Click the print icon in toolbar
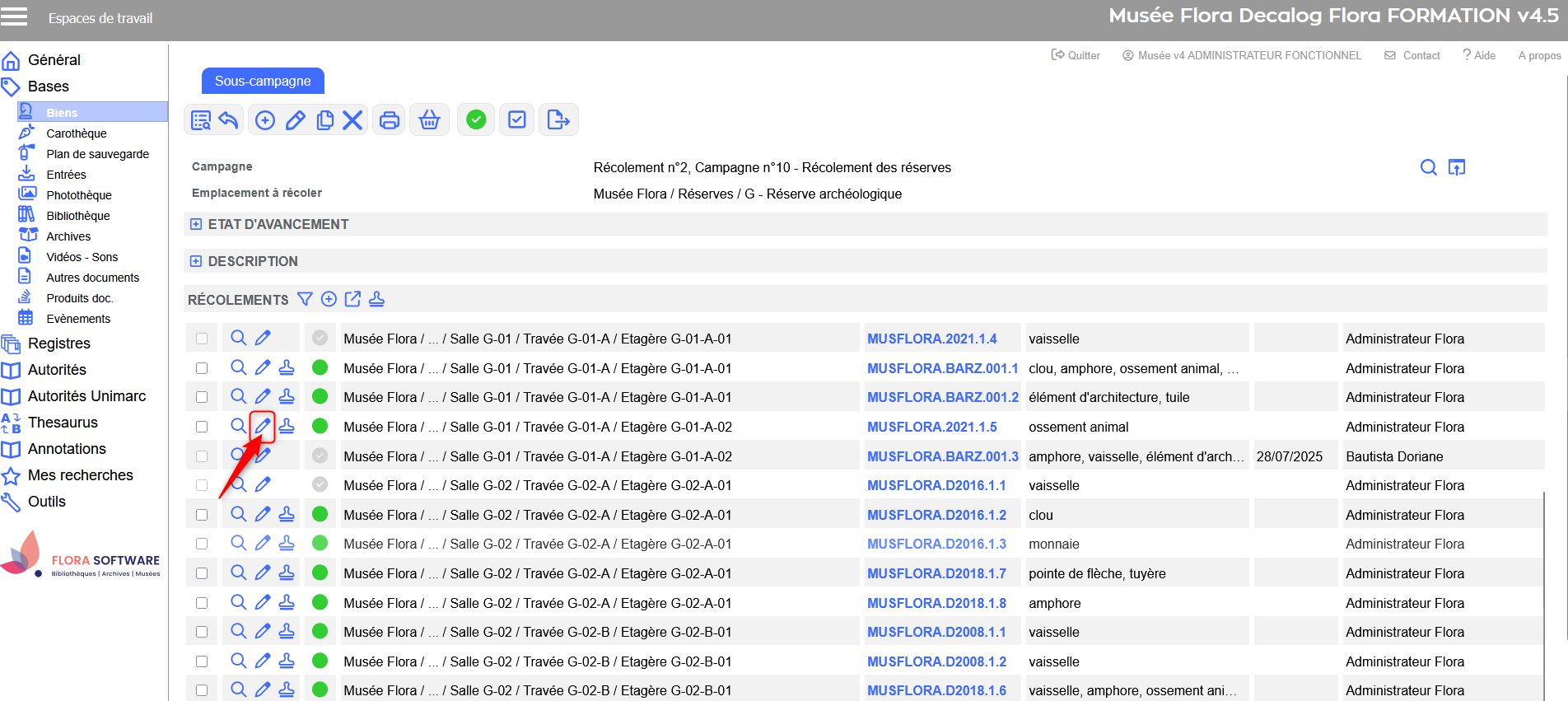 click(389, 120)
